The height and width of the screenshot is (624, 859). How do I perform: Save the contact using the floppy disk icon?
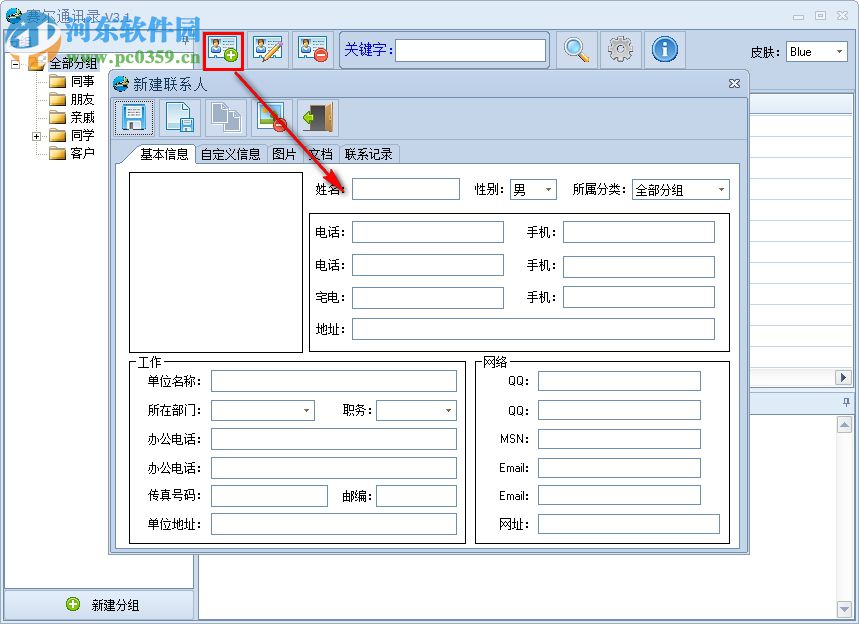[133, 117]
